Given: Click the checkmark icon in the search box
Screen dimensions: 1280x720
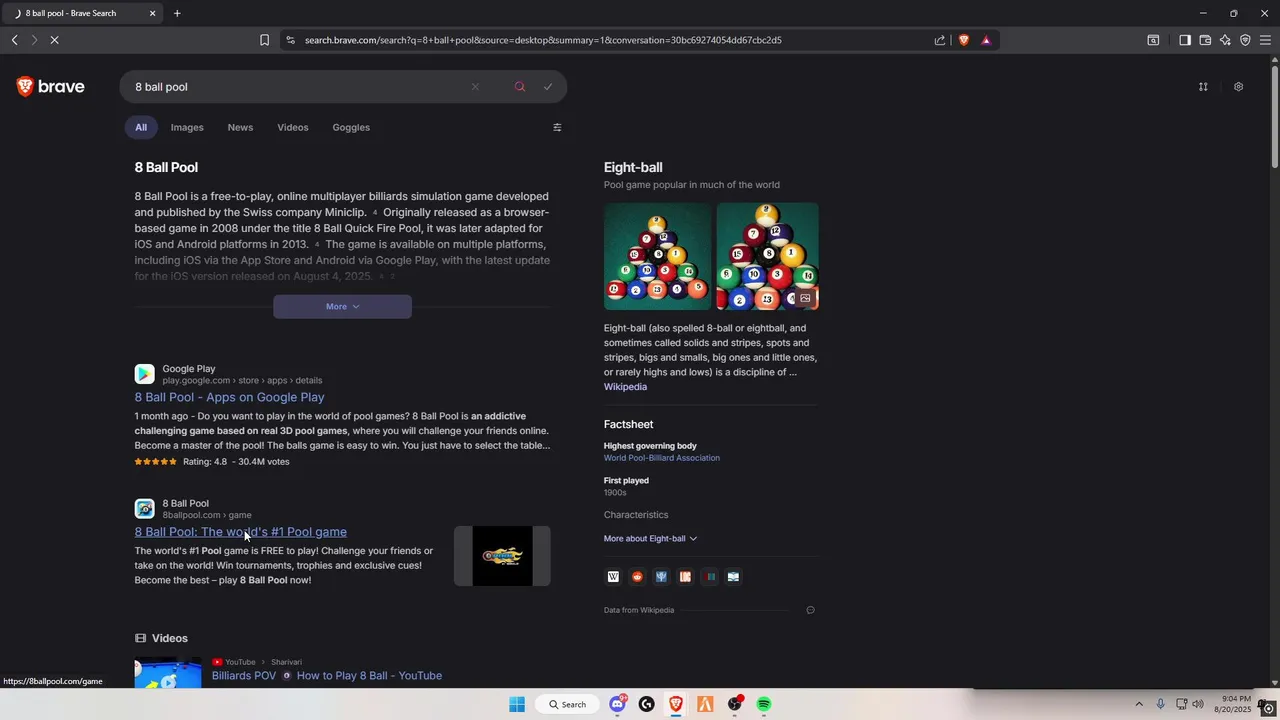Looking at the screenshot, I should coord(548,87).
